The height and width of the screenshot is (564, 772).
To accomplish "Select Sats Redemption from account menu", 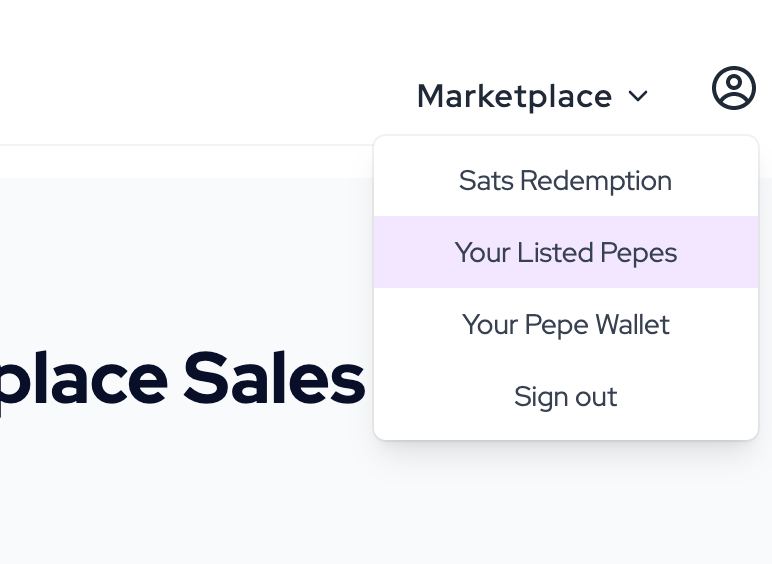I will click(566, 180).
